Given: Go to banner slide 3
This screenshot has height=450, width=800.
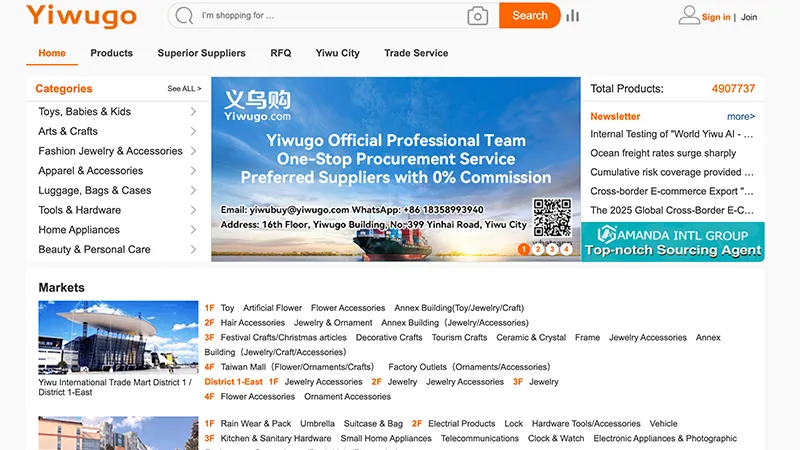Looking at the screenshot, I should click(552, 249).
